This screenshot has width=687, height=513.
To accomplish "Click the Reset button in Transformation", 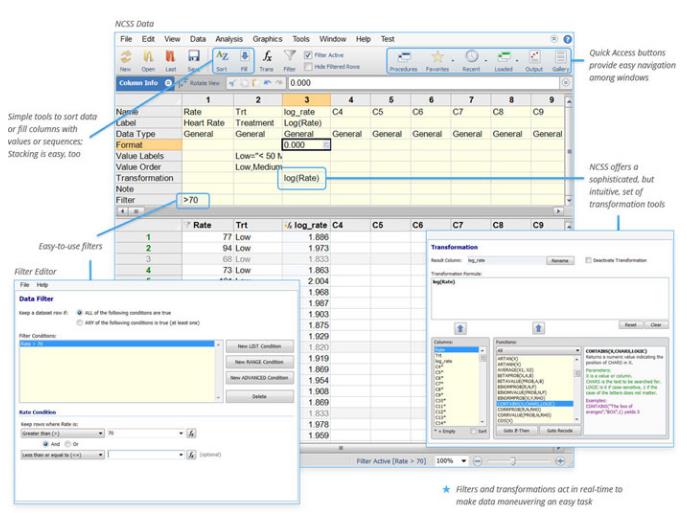I will pos(630,325).
